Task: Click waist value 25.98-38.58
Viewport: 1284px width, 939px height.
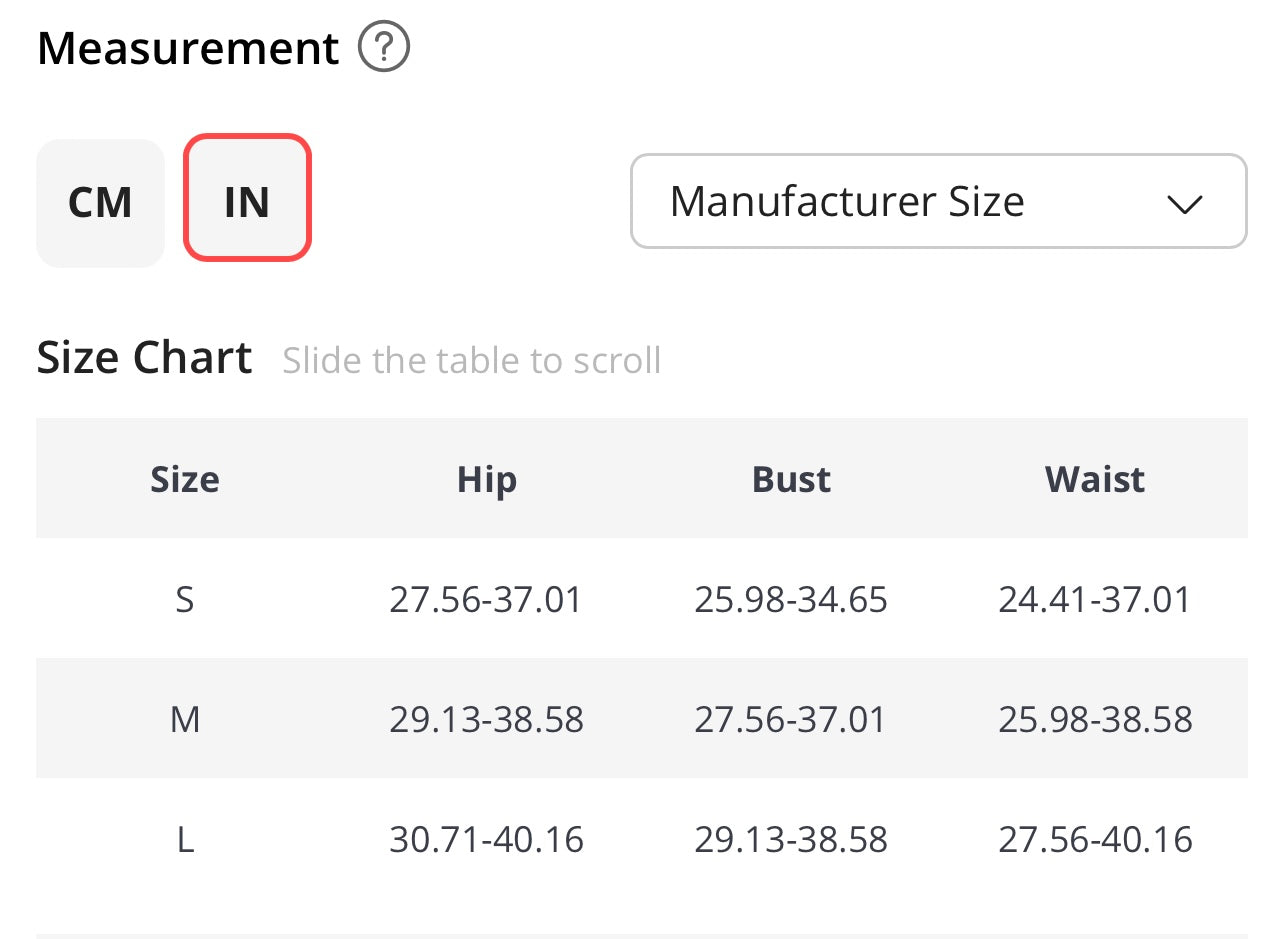Action: (x=1095, y=720)
